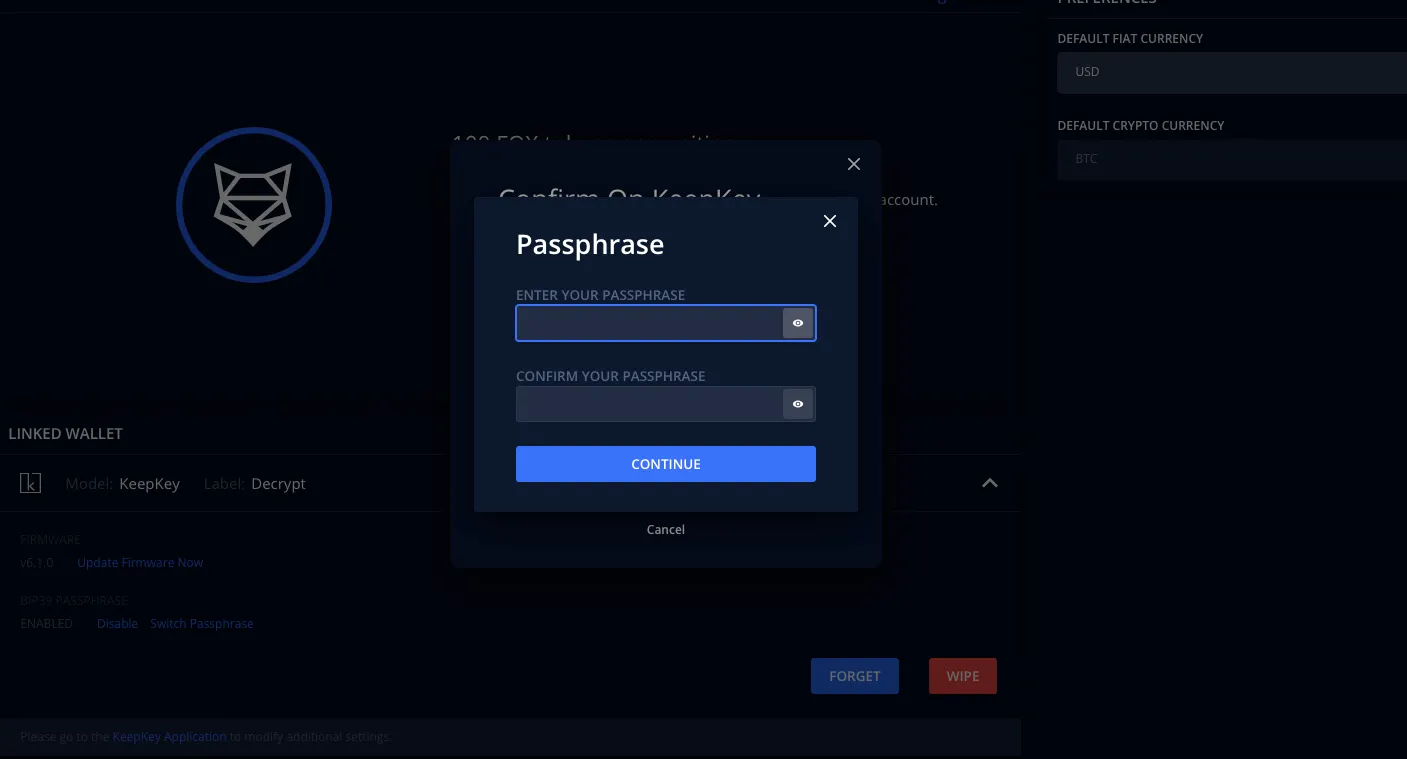This screenshot has height=759, width=1407.
Task: Click the Update Firmware Now link
Action: pos(140,562)
